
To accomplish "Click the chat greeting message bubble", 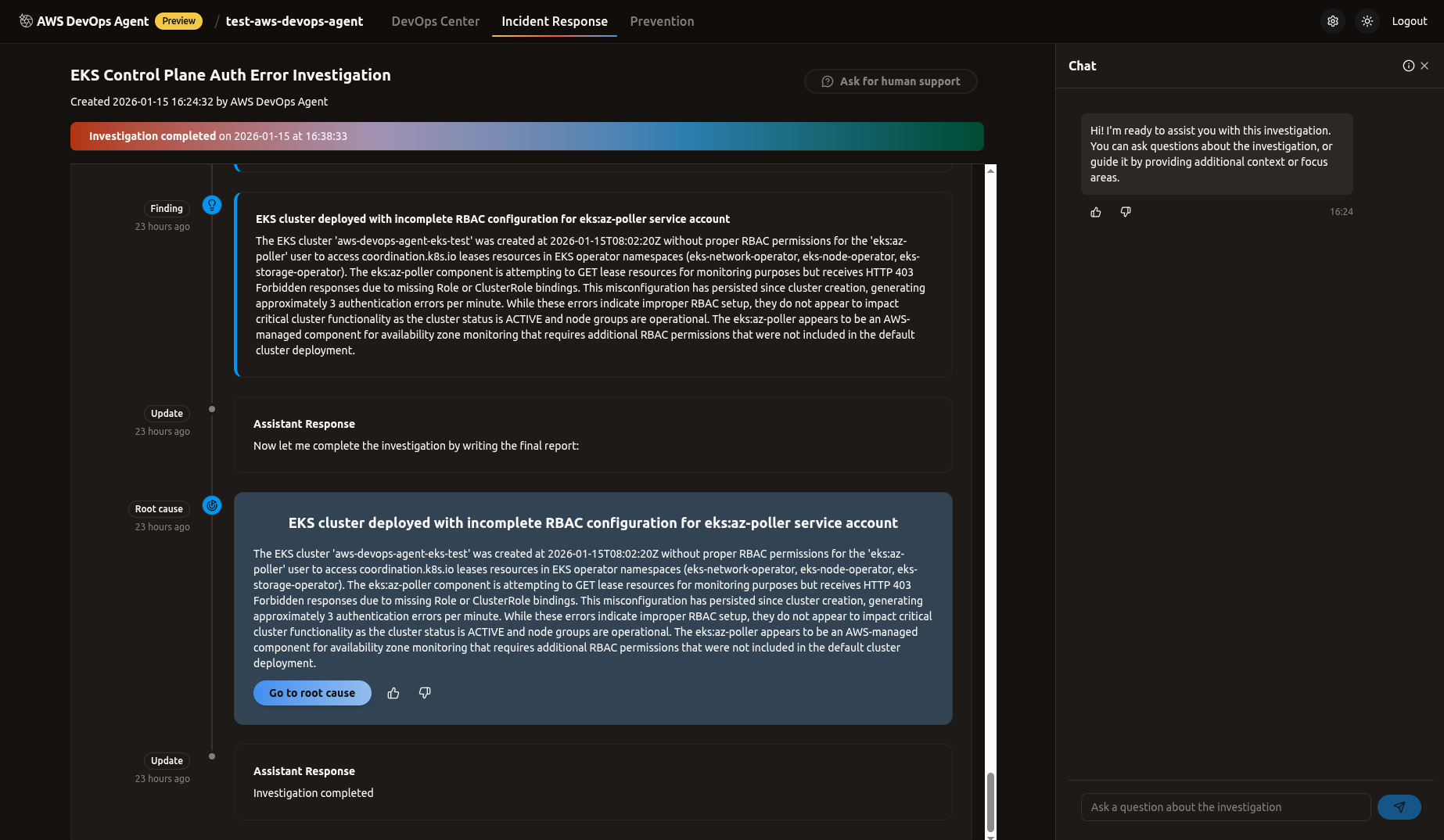I will (x=1217, y=154).
